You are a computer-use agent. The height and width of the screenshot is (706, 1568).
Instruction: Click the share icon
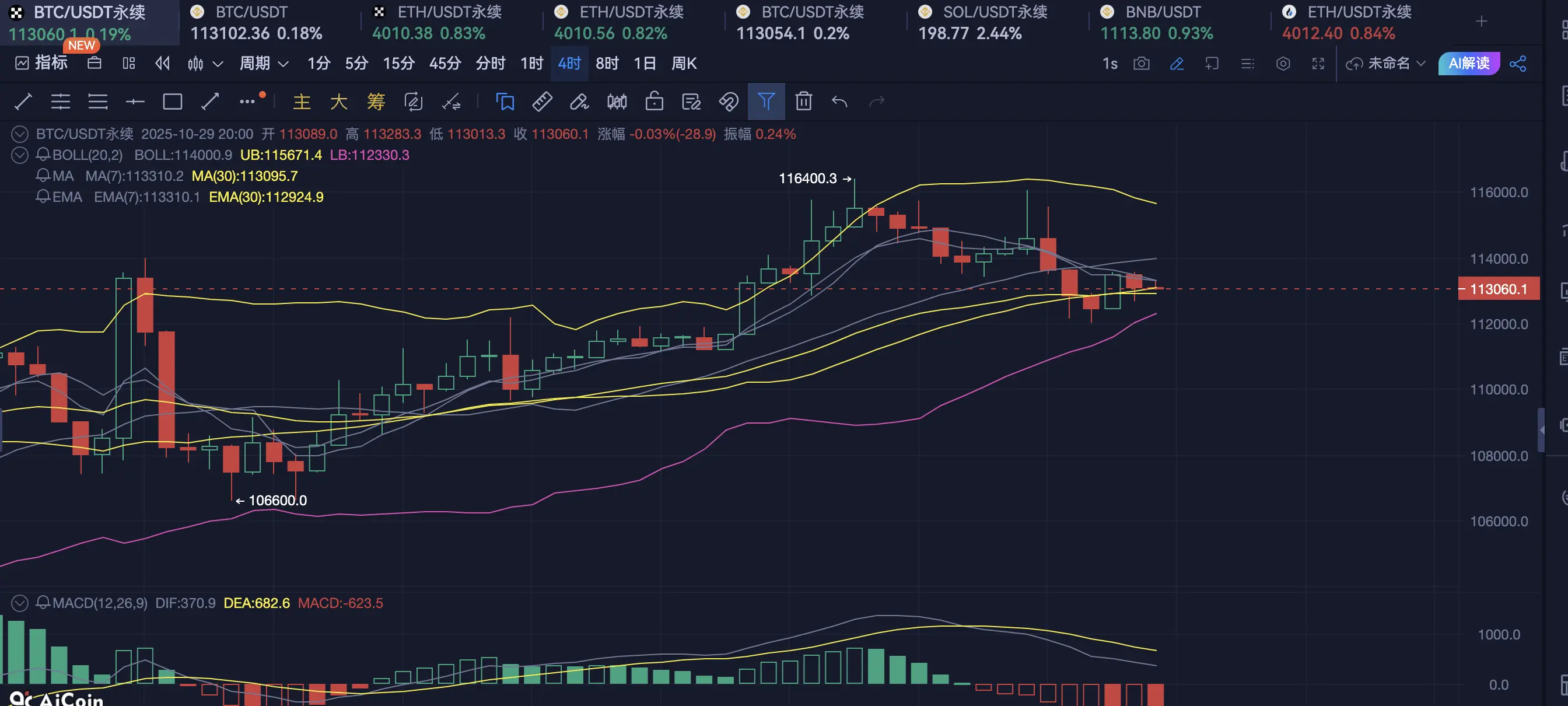(1518, 63)
